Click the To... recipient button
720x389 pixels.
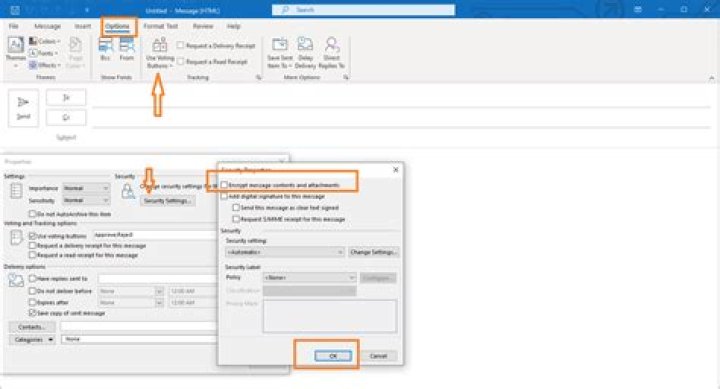pos(66,97)
